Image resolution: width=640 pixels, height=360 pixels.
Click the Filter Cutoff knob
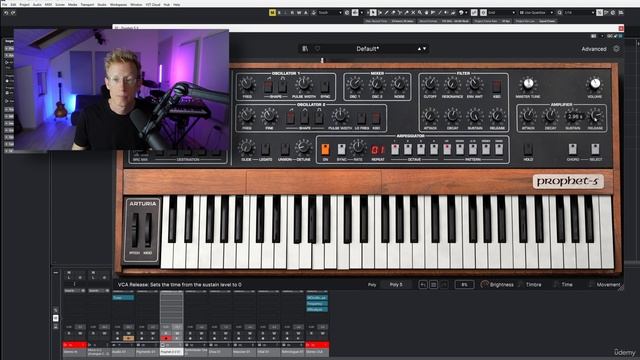tap(430, 84)
